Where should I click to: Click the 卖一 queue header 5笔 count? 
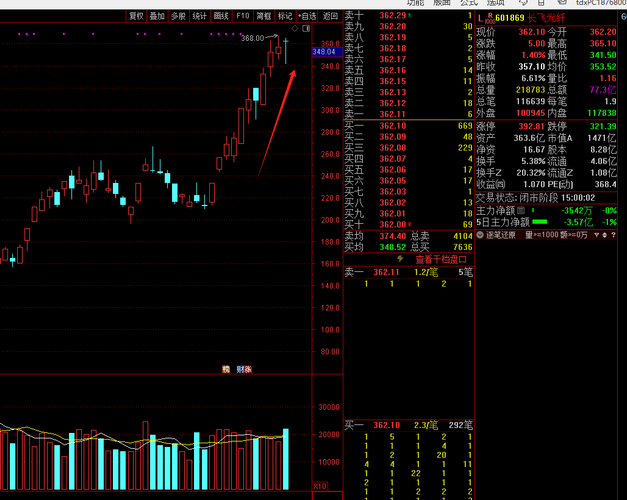point(465,272)
